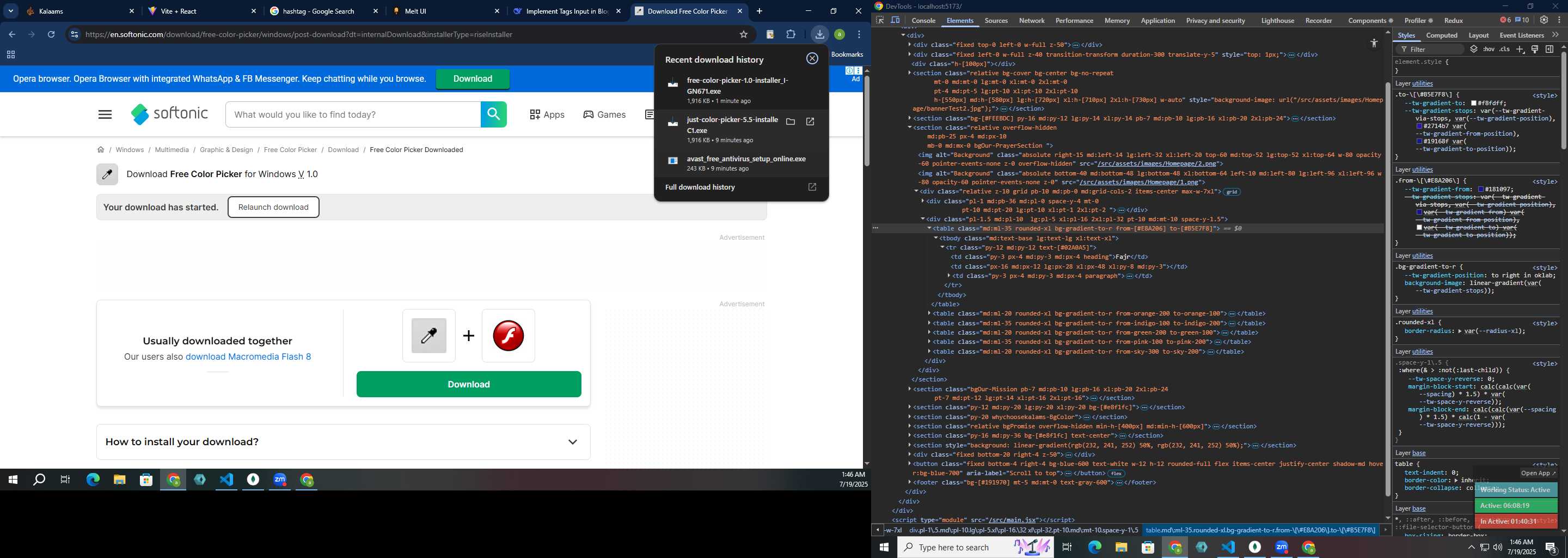This screenshot has height=558, width=1568.
Task: Switch to the Console tab in DevTools
Action: pyautogui.click(x=923, y=21)
